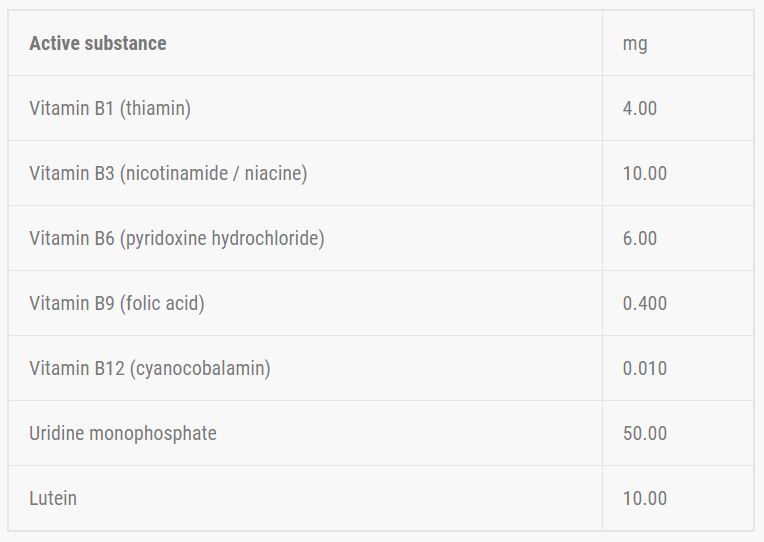Select the Lutein cell
Viewport: 764px width, 542px height.
pyautogui.click(x=53, y=498)
